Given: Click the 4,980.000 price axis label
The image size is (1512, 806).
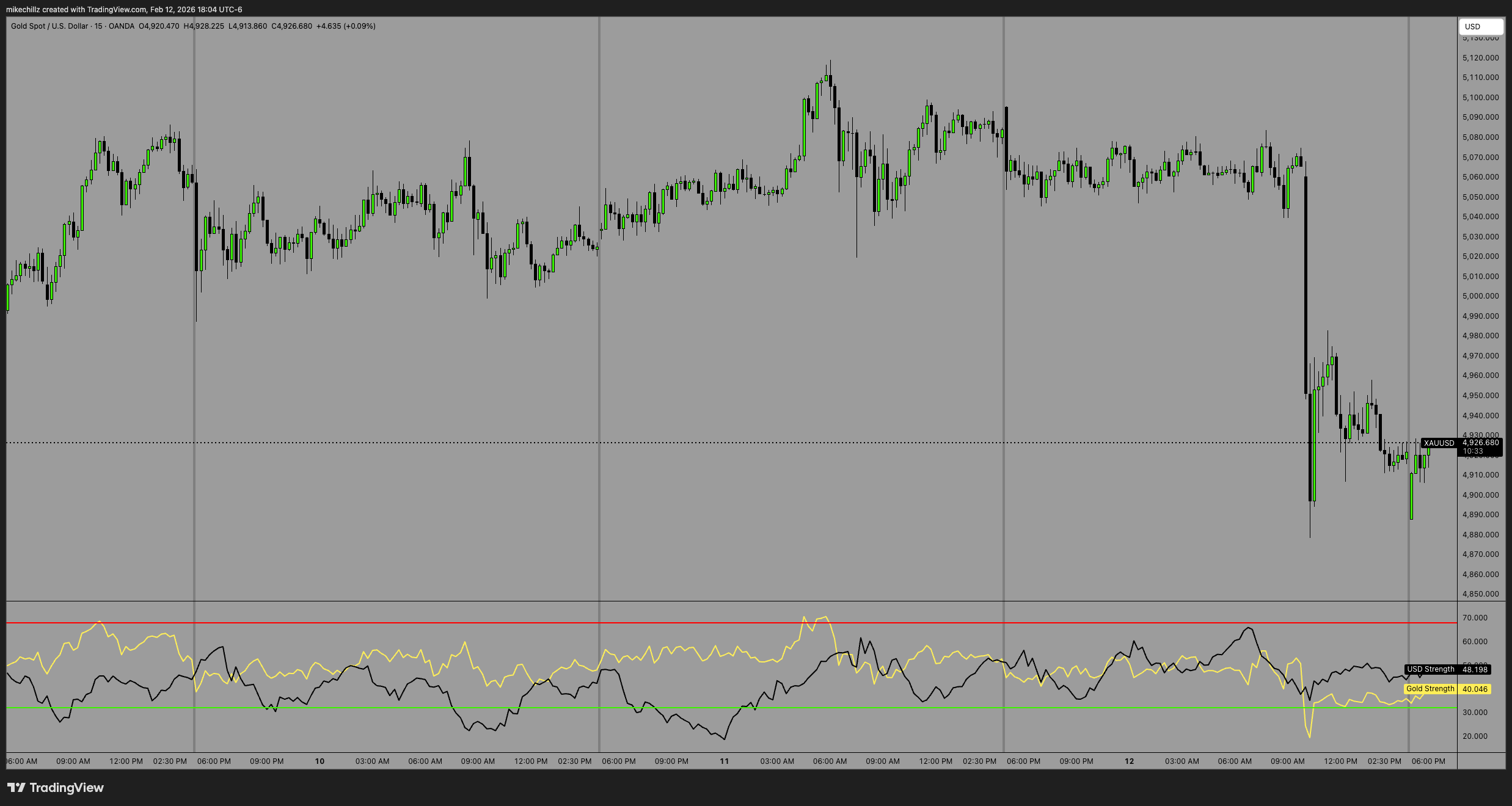Looking at the screenshot, I should pos(1480,336).
